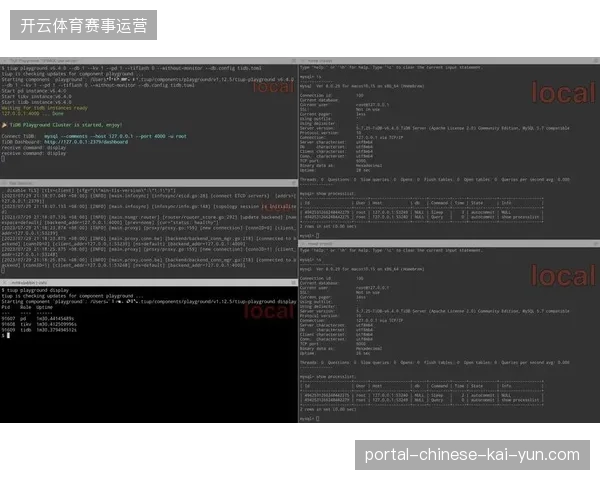This screenshot has width=600, height=480.
Task: Open the http://127.0.0.1:2379/dashboard link
Action: tap(86, 142)
